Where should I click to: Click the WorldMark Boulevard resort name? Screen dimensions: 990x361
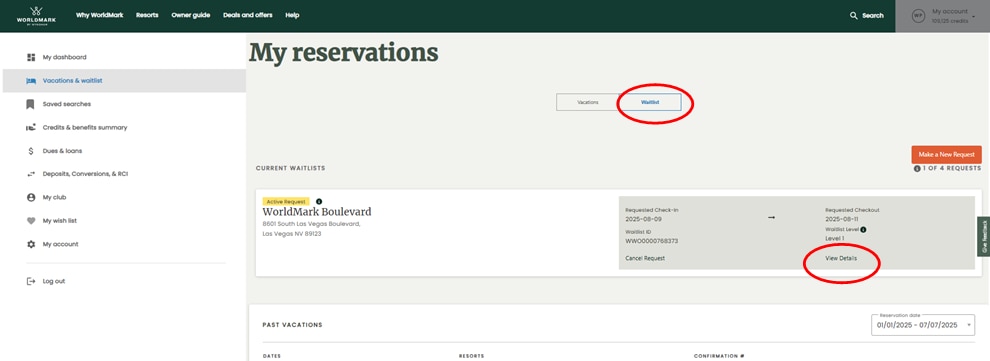tap(317, 212)
